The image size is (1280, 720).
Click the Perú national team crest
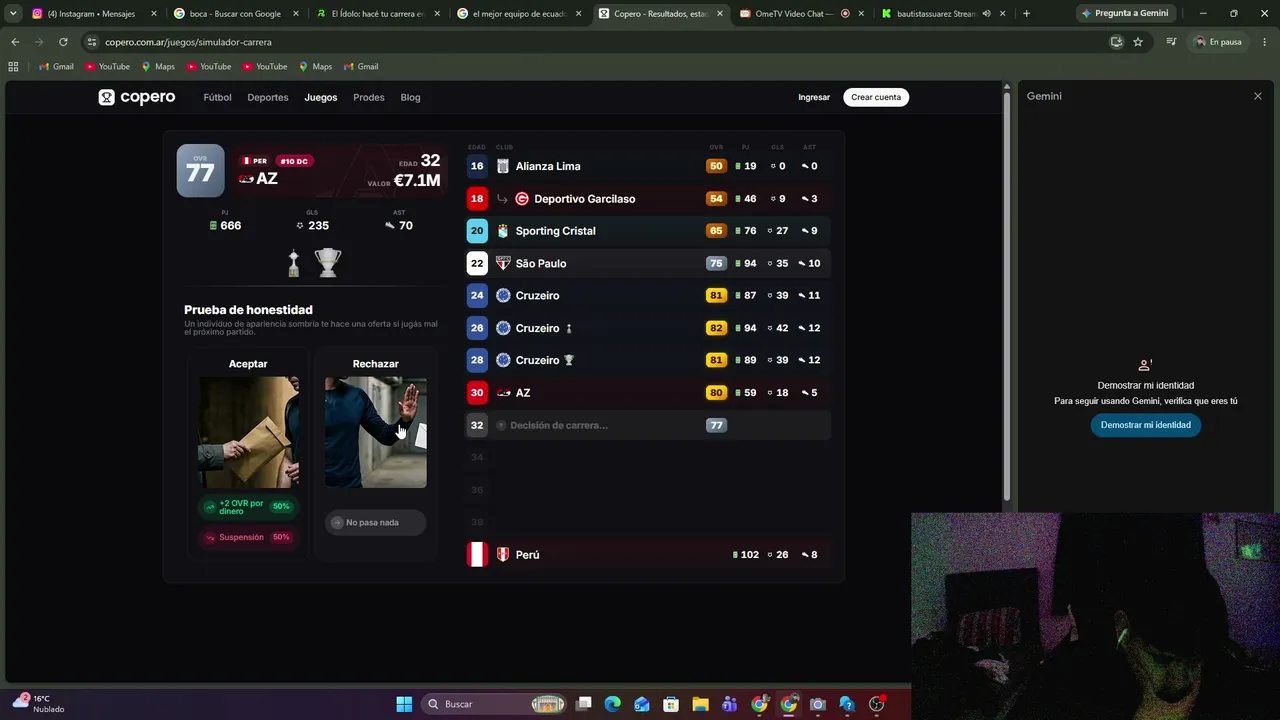503,554
